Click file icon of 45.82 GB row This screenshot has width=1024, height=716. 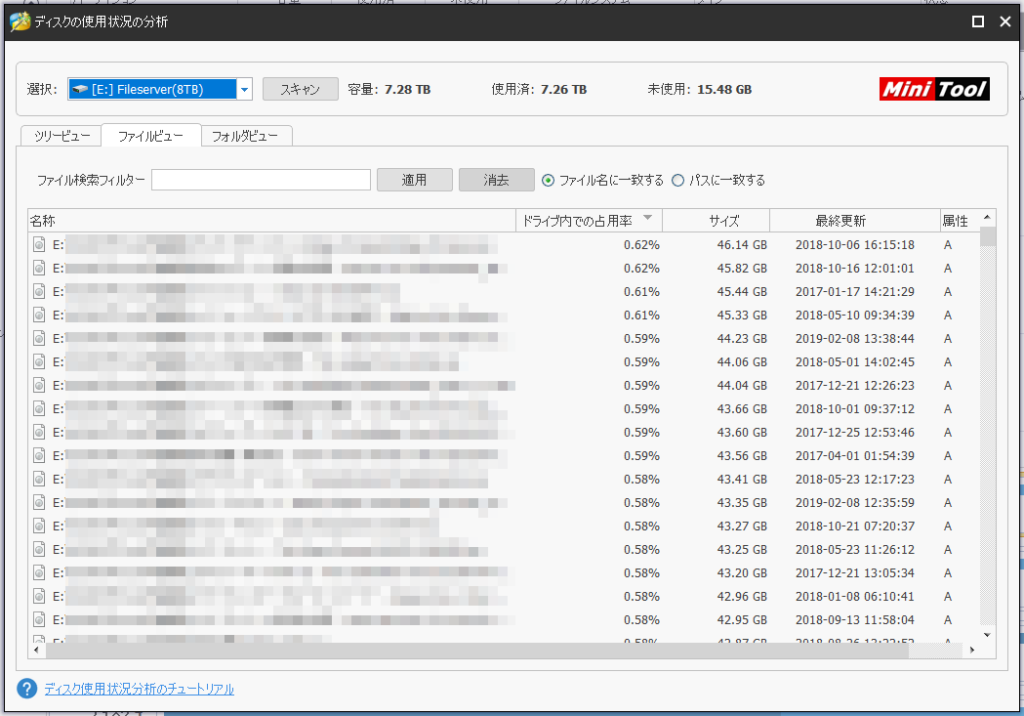[39, 268]
